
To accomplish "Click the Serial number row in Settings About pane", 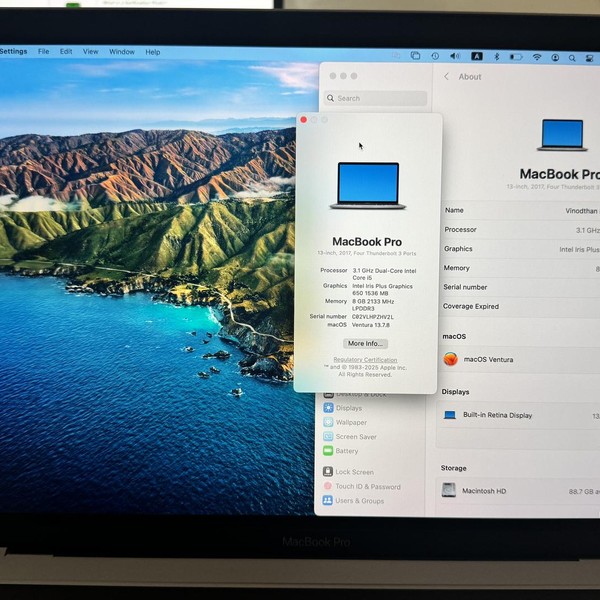I will (521, 287).
